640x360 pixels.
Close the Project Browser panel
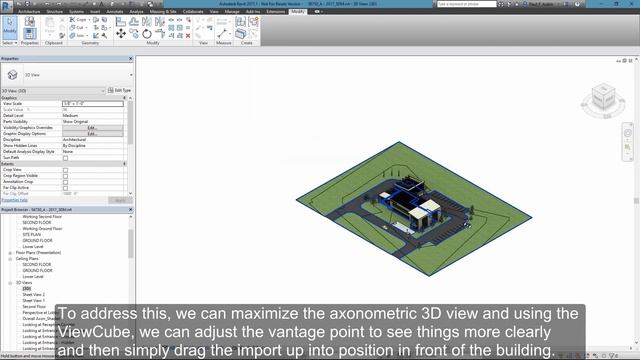pyautogui.click(x=131, y=209)
